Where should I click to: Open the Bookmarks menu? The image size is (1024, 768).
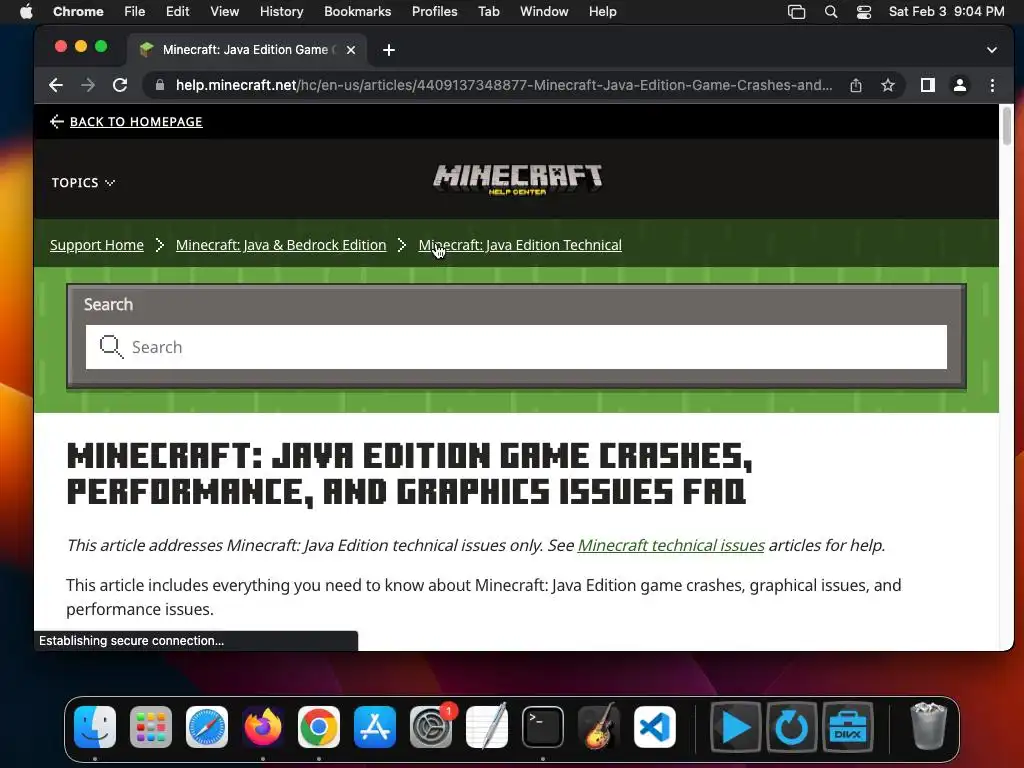pos(357,12)
